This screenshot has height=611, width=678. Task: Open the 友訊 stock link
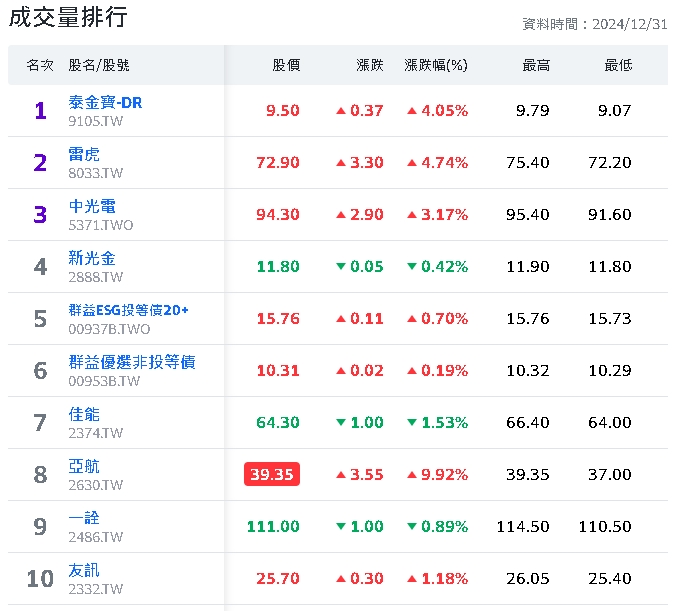[x=84, y=570]
